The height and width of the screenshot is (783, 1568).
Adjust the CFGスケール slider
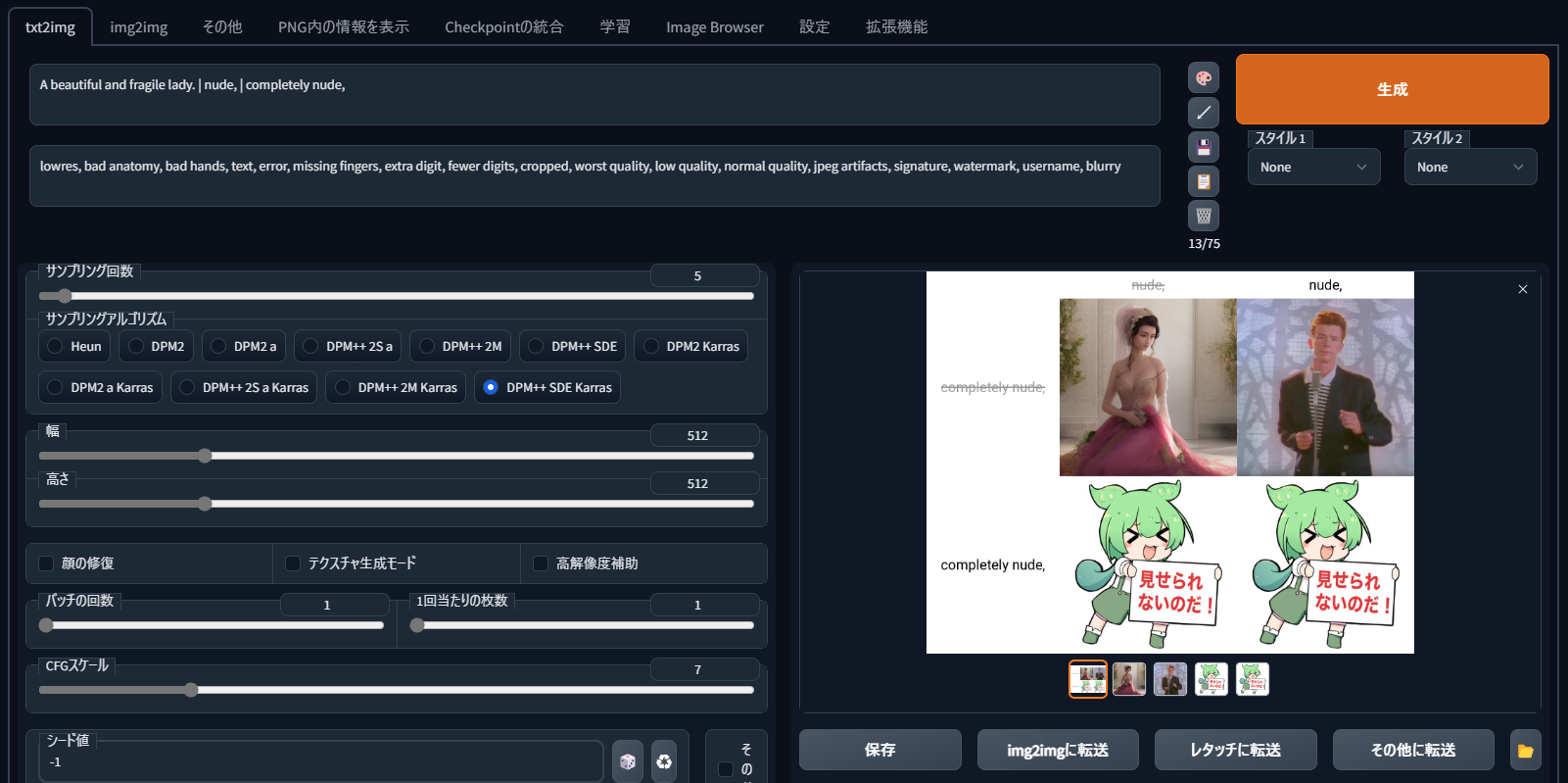(397, 690)
